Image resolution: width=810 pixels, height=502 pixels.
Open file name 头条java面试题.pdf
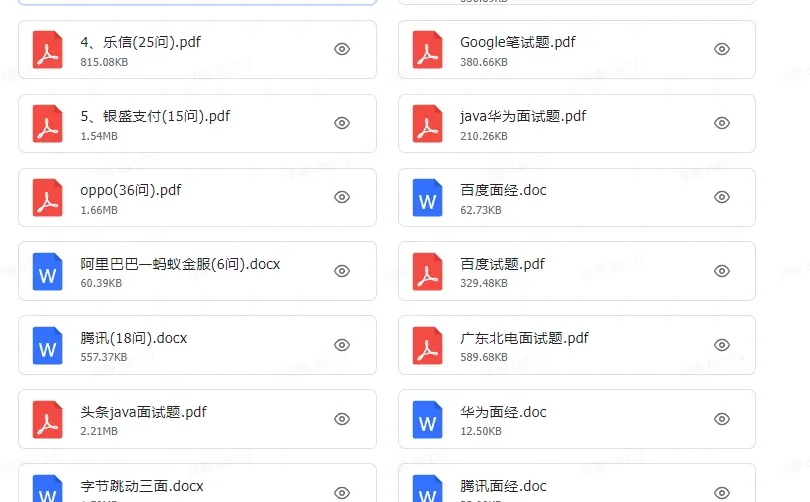[144, 412]
